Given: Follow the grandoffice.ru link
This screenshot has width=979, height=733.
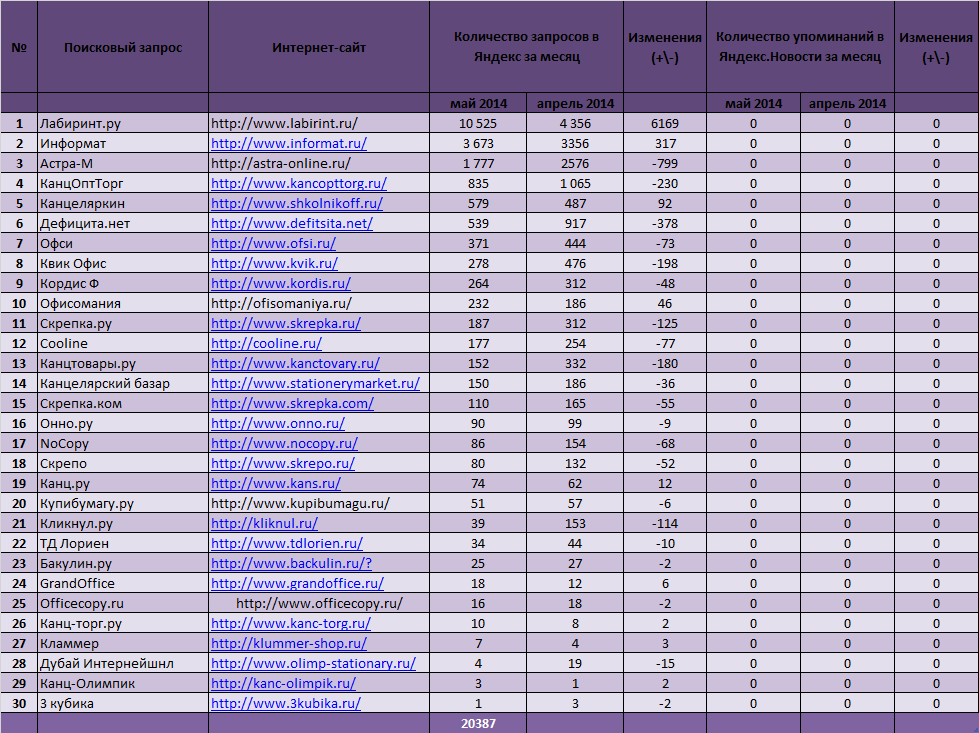Looking at the screenshot, I should pyautogui.click(x=297, y=583).
